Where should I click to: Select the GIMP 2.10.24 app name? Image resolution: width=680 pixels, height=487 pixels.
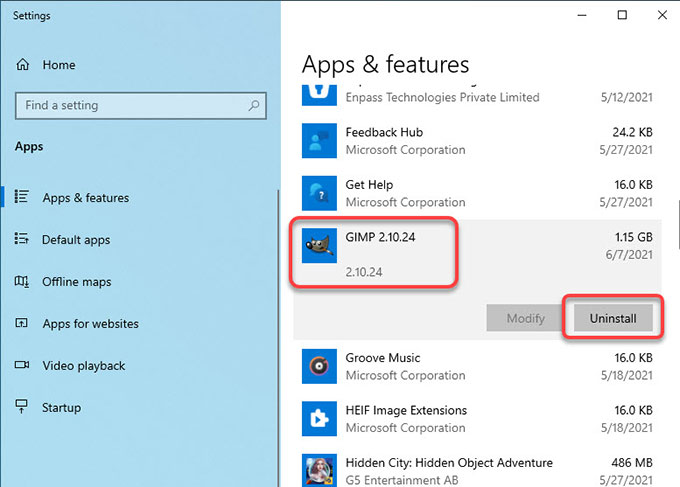(380, 237)
